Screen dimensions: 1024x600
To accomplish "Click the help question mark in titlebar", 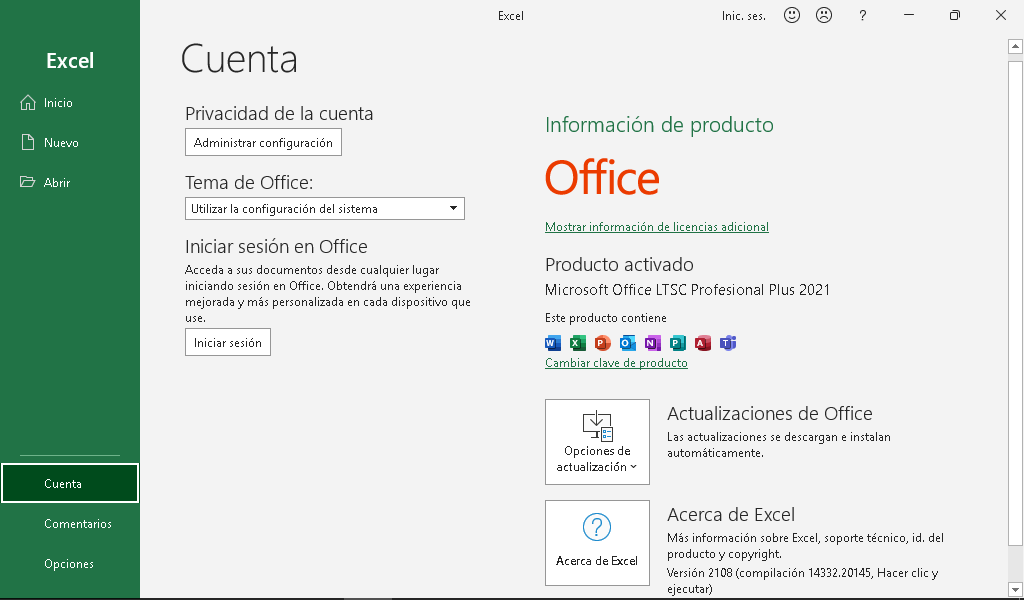I will click(x=862, y=15).
